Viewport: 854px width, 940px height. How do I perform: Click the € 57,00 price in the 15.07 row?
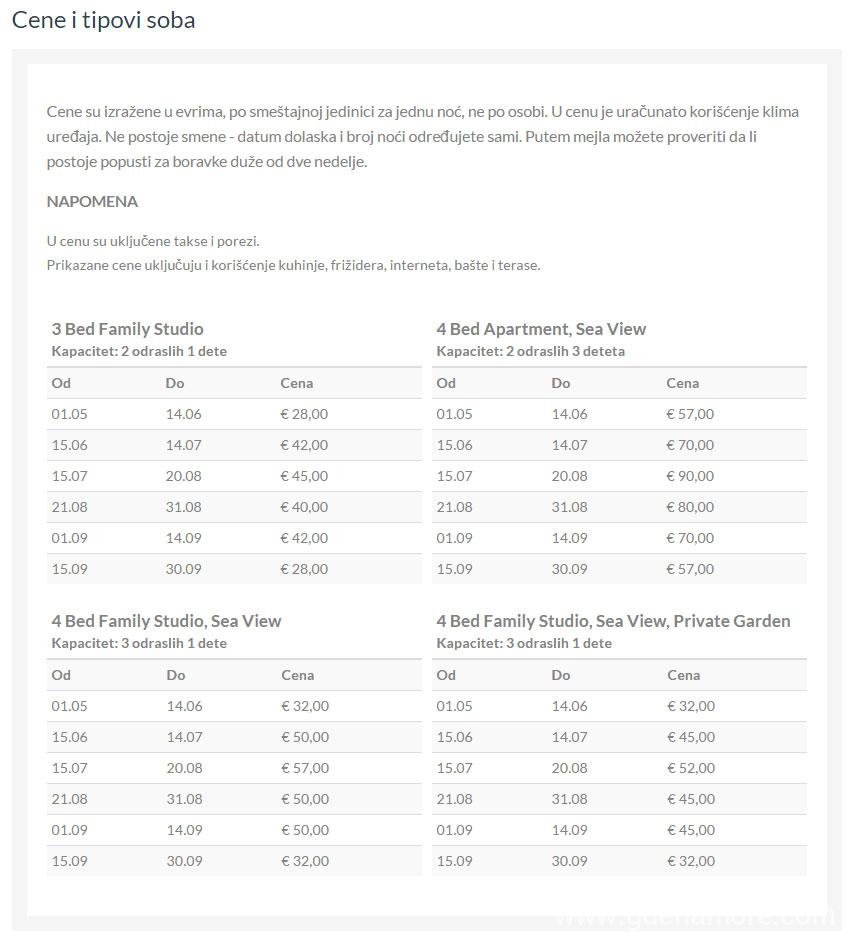coord(305,768)
